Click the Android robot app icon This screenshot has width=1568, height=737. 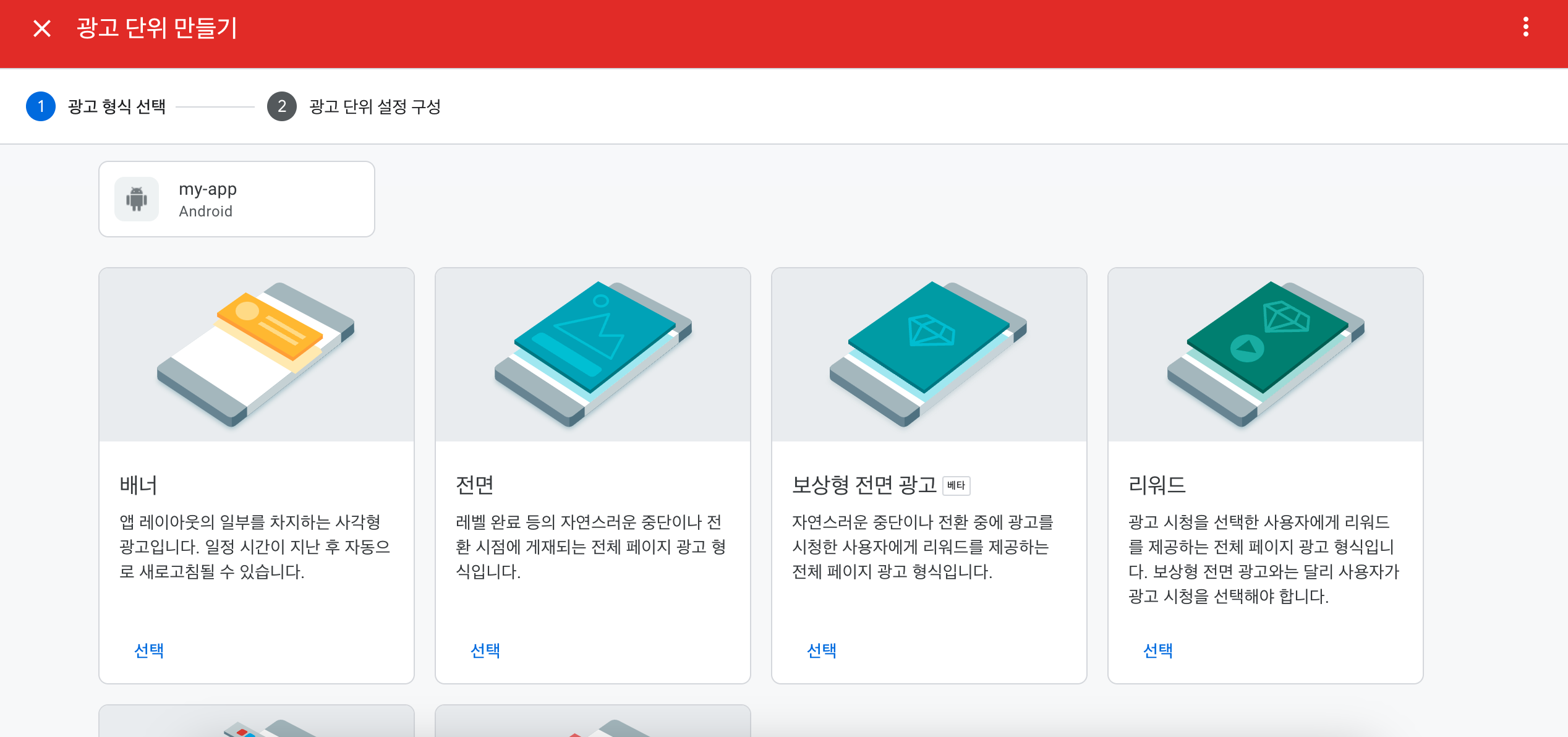(x=137, y=199)
